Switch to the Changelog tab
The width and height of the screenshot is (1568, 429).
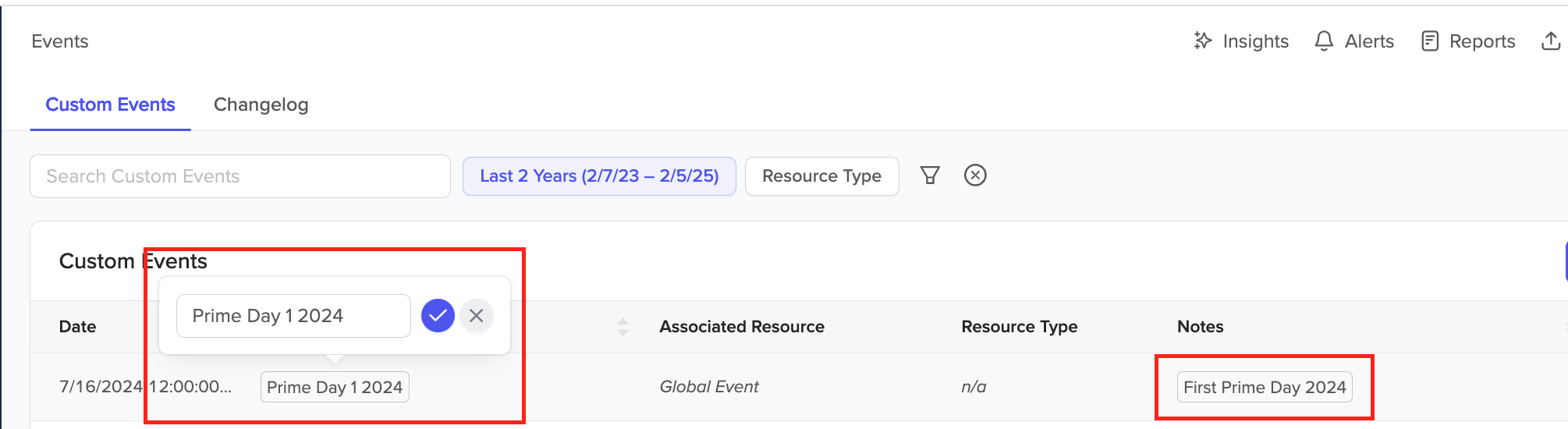(261, 105)
